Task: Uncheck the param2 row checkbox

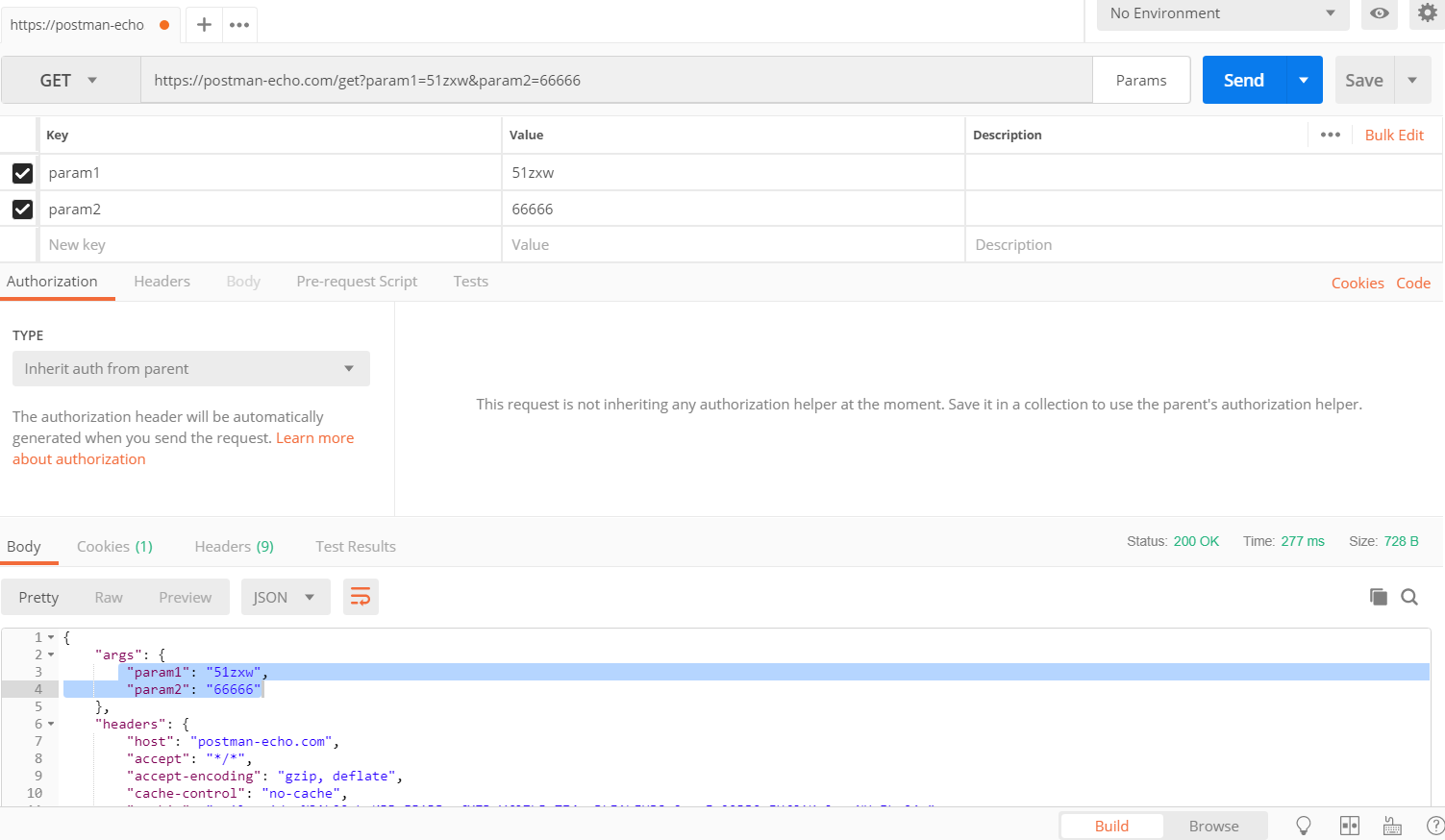Action: pos(22,209)
